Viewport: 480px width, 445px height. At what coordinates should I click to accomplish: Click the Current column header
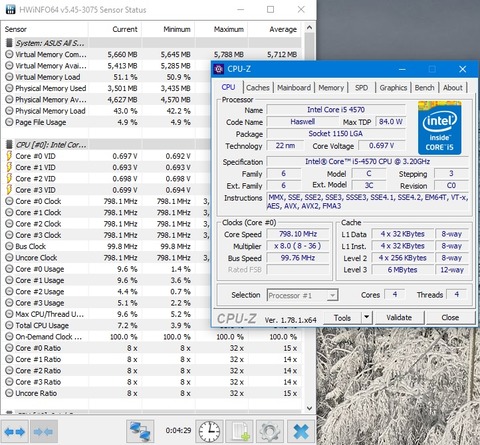coord(115,29)
